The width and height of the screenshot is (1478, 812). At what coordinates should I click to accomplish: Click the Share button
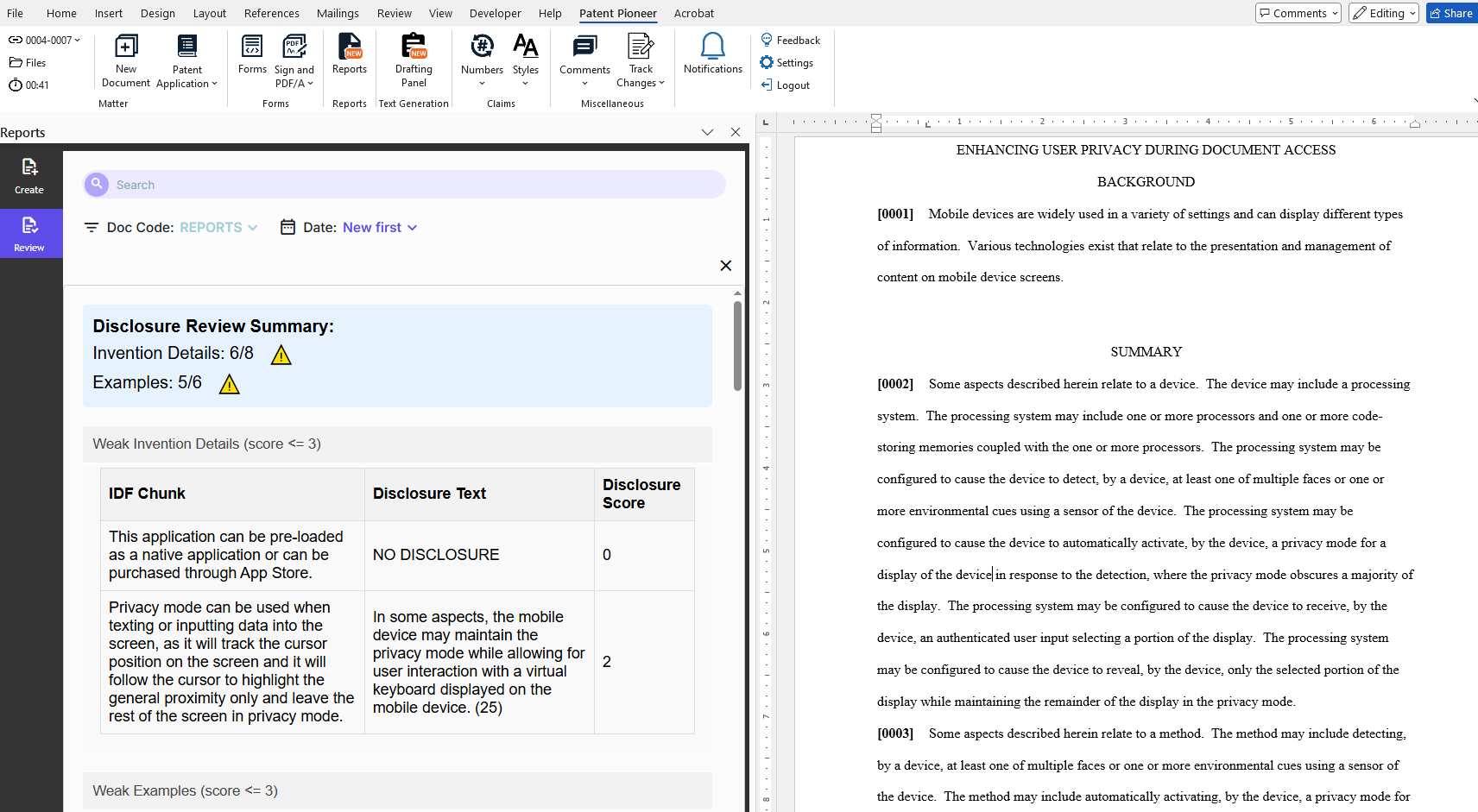pyautogui.click(x=1451, y=13)
